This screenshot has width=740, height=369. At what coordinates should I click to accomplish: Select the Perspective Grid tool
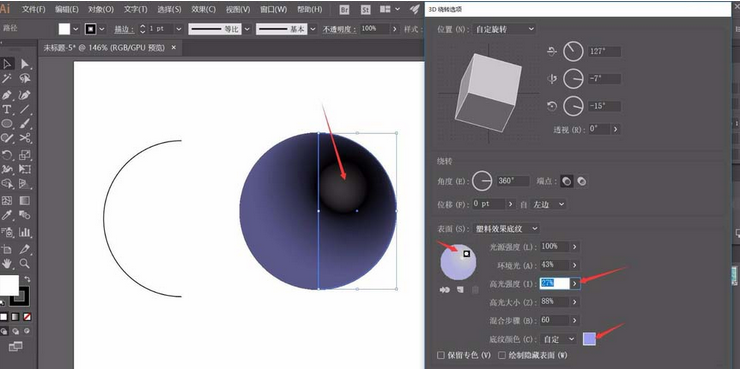(25, 184)
